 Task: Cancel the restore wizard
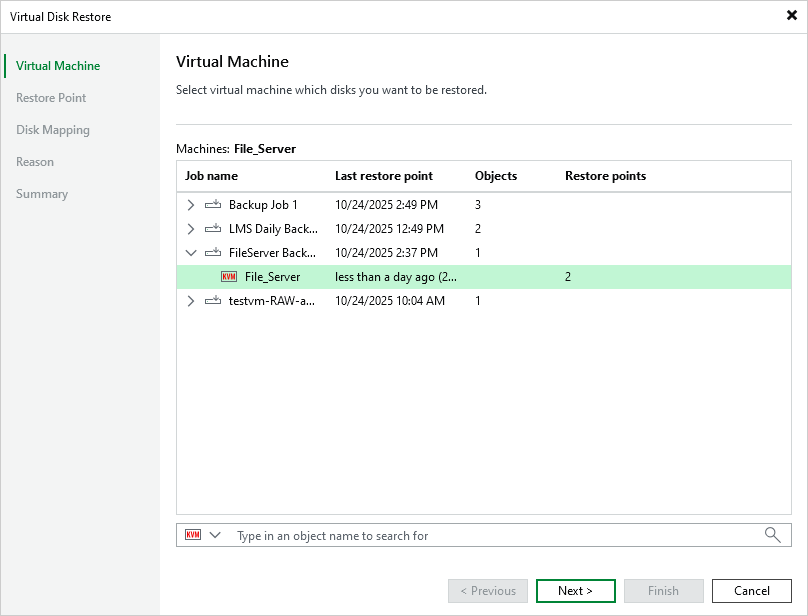click(751, 590)
